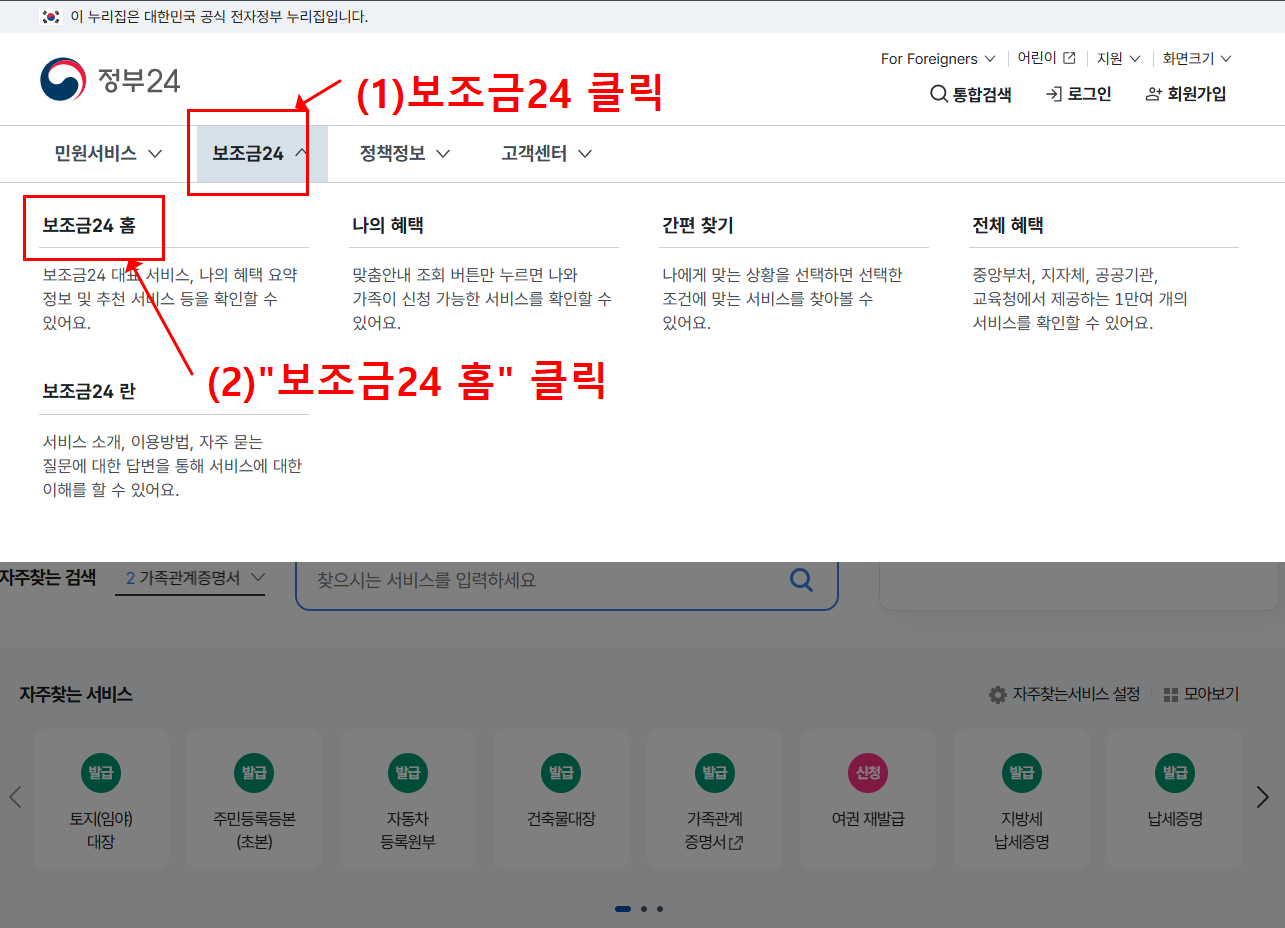Open 전체 혜택 submenu link

1008,226
